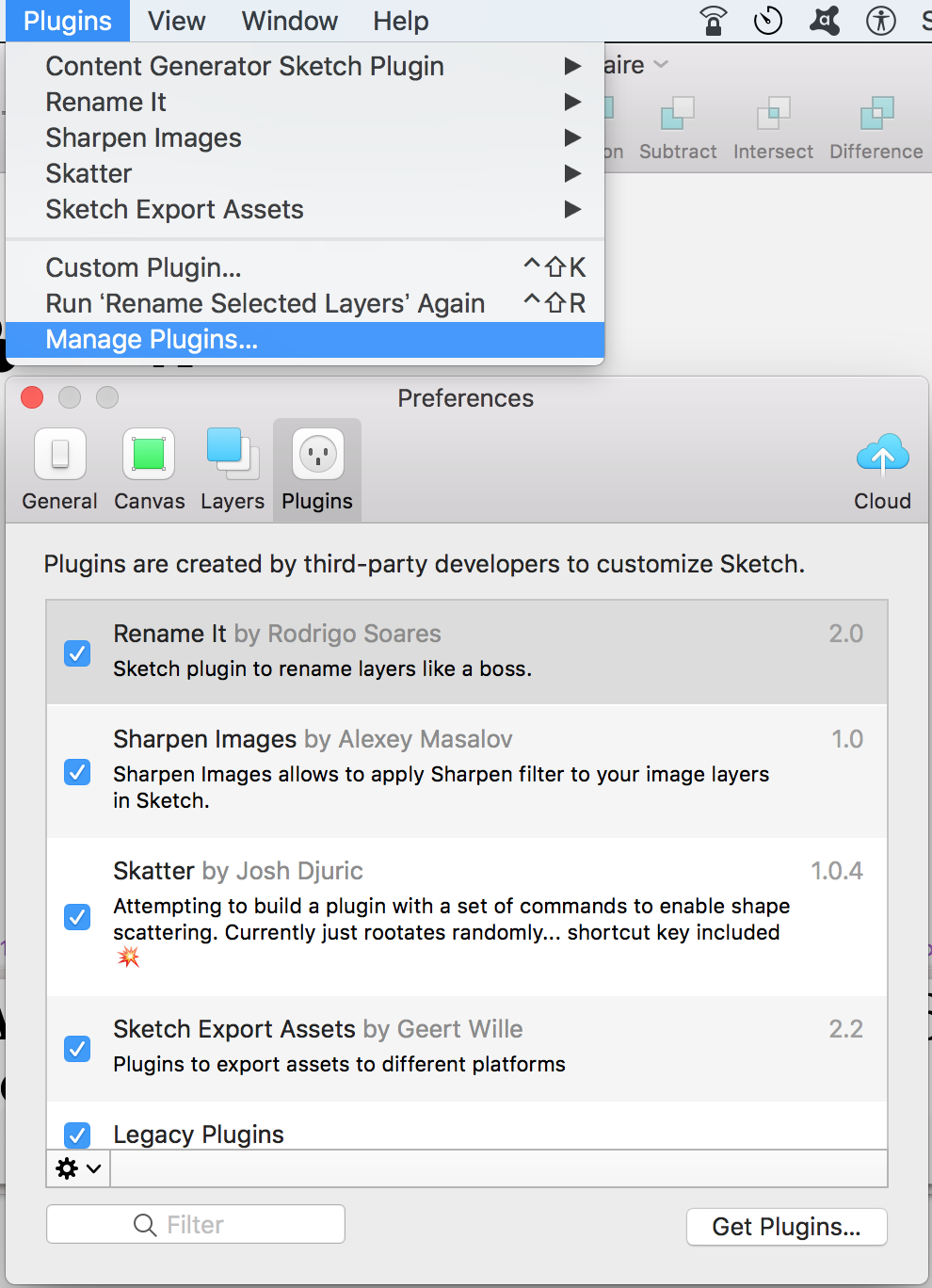This screenshot has width=932, height=1288.
Task: Expand the Sharpen Images submenu
Action: tap(305, 137)
